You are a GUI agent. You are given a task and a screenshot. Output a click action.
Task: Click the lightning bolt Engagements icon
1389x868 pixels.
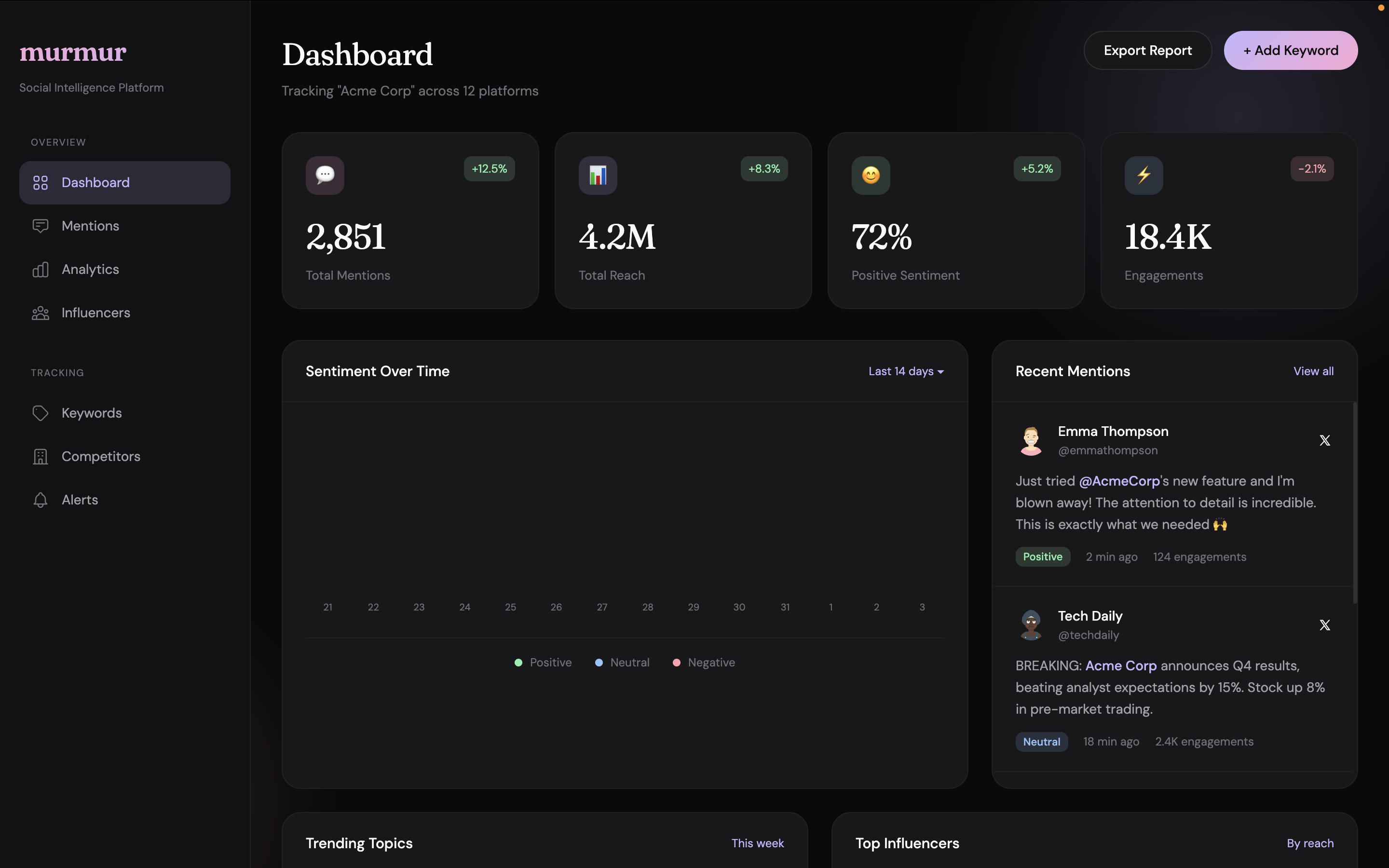1144,175
